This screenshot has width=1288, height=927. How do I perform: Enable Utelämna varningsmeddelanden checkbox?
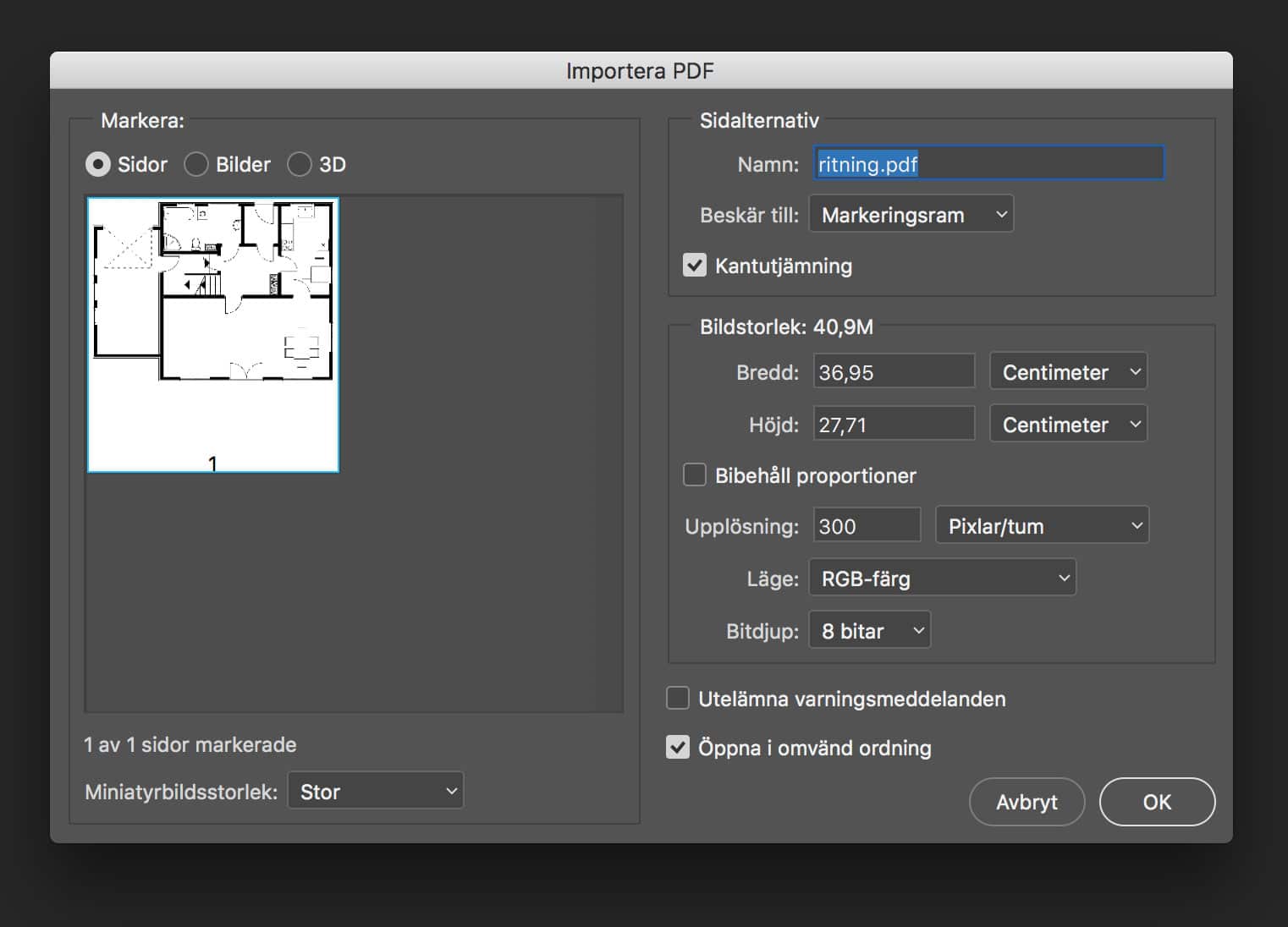tap(678, 699)
